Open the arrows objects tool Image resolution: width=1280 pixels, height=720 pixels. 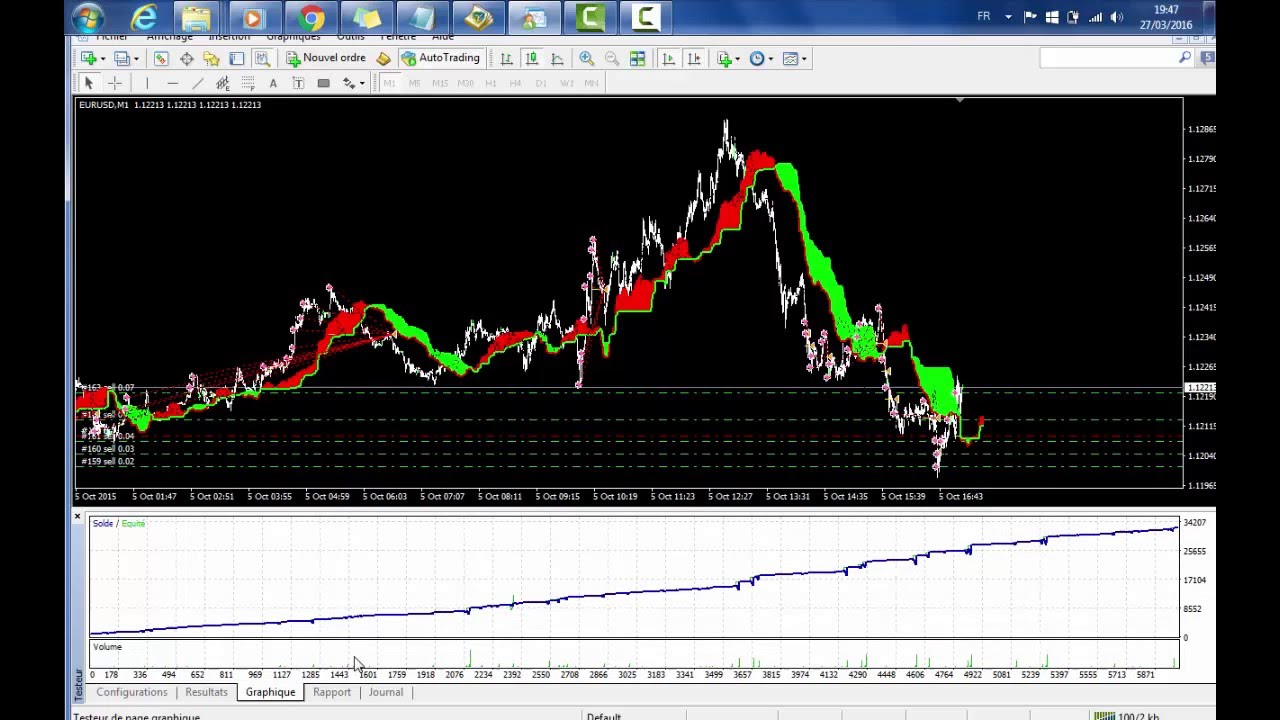point(348,83)
